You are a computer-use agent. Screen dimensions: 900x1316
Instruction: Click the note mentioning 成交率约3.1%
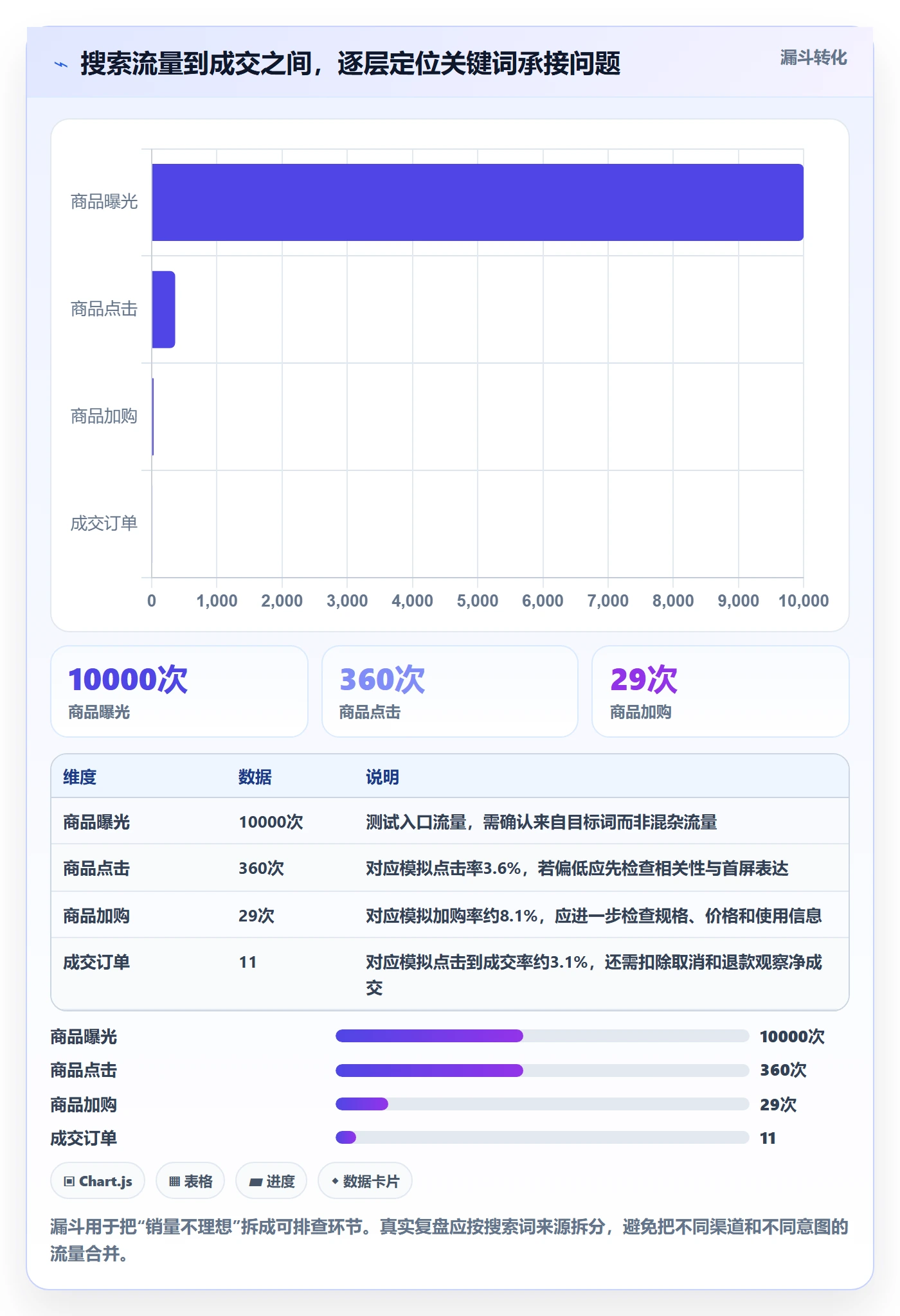pyautogui.click(x=594, y=975)
